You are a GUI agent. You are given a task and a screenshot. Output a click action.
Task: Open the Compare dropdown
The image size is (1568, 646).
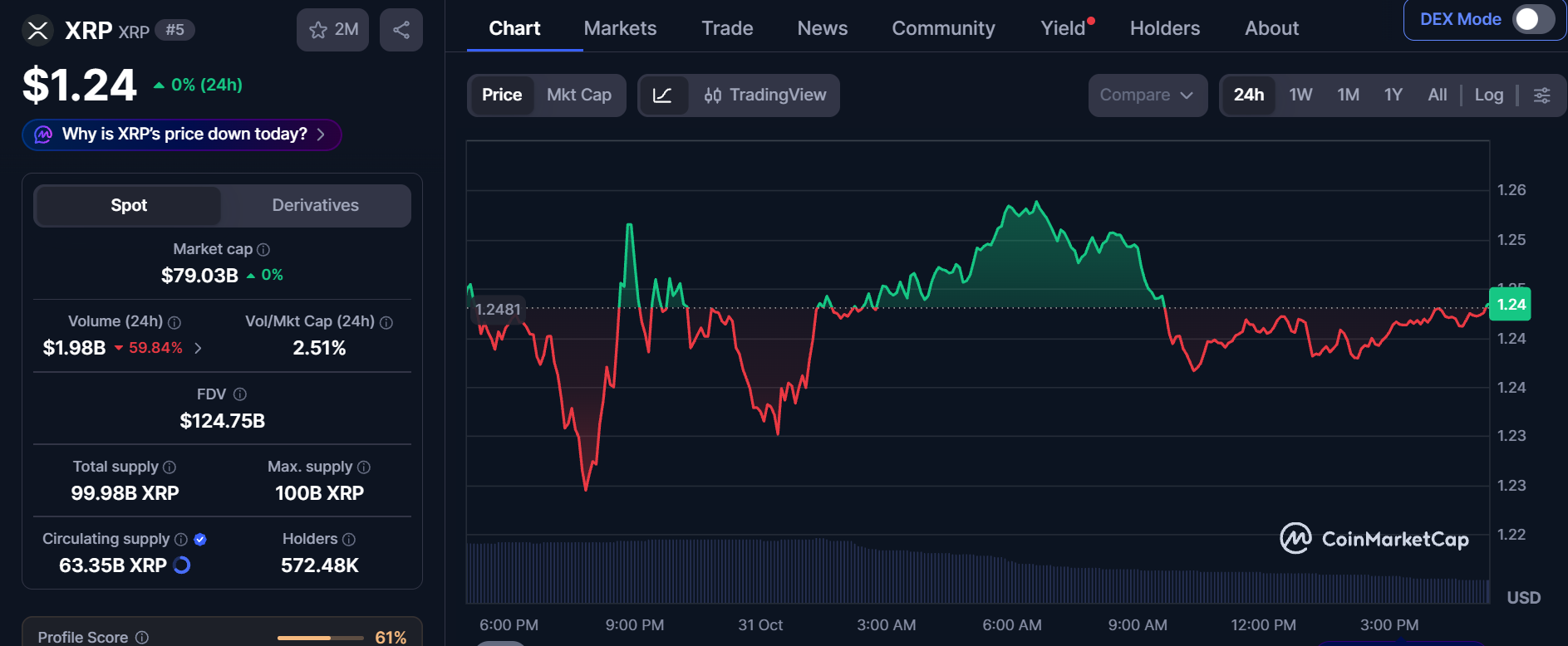1148,95
